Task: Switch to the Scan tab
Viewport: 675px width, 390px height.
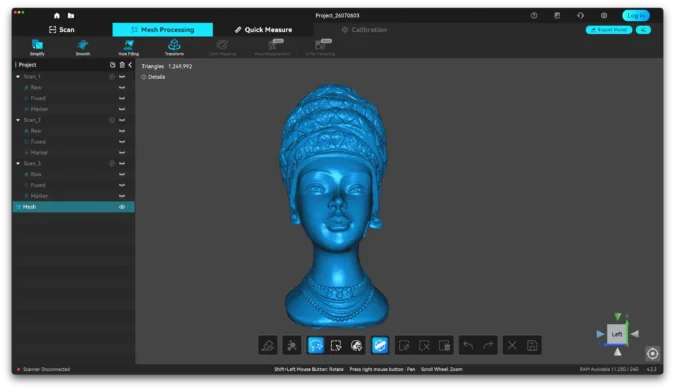Action: [x=62, y=30]
